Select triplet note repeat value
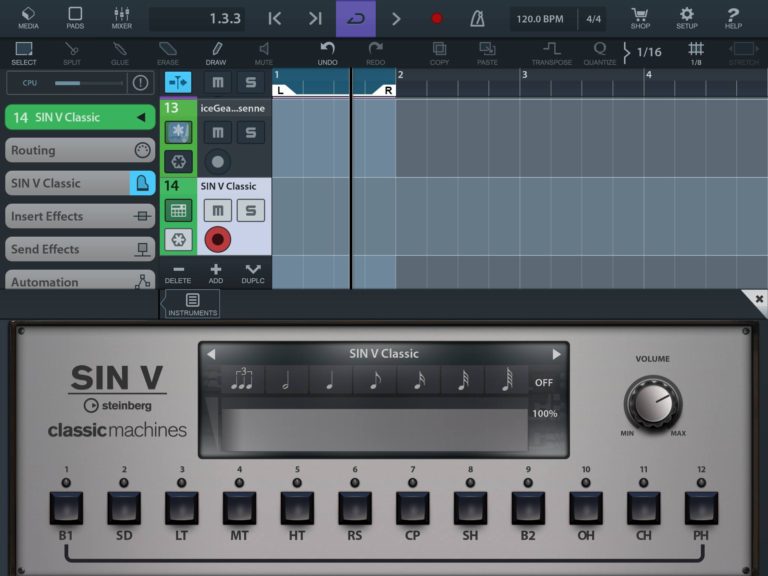Image resolution: width=768 pixels, height=576 pixels. pos(242,380)
